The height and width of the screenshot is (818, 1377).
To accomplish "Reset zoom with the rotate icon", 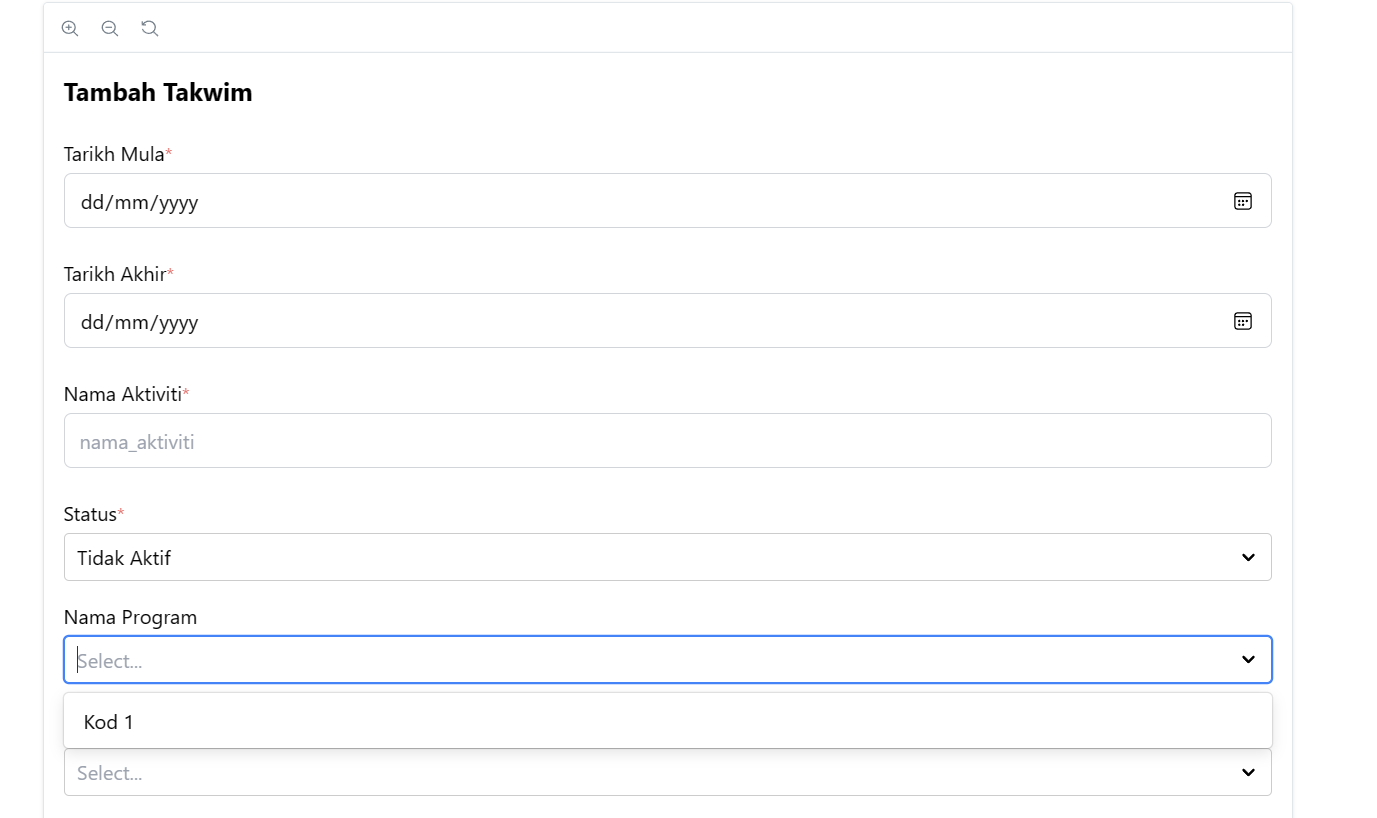I will coord(150,28).
